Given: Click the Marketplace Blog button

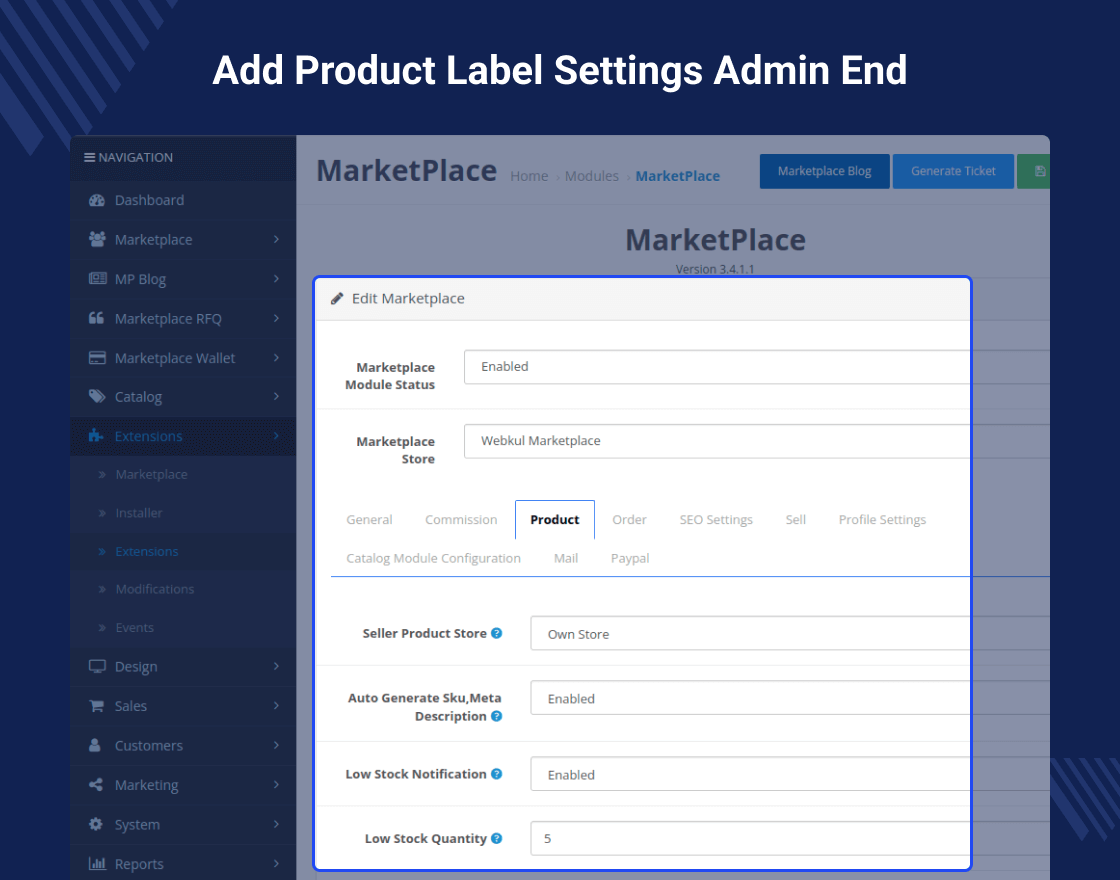Looking at the screenshot, I should pyautogui.click(x=825, y=171).
